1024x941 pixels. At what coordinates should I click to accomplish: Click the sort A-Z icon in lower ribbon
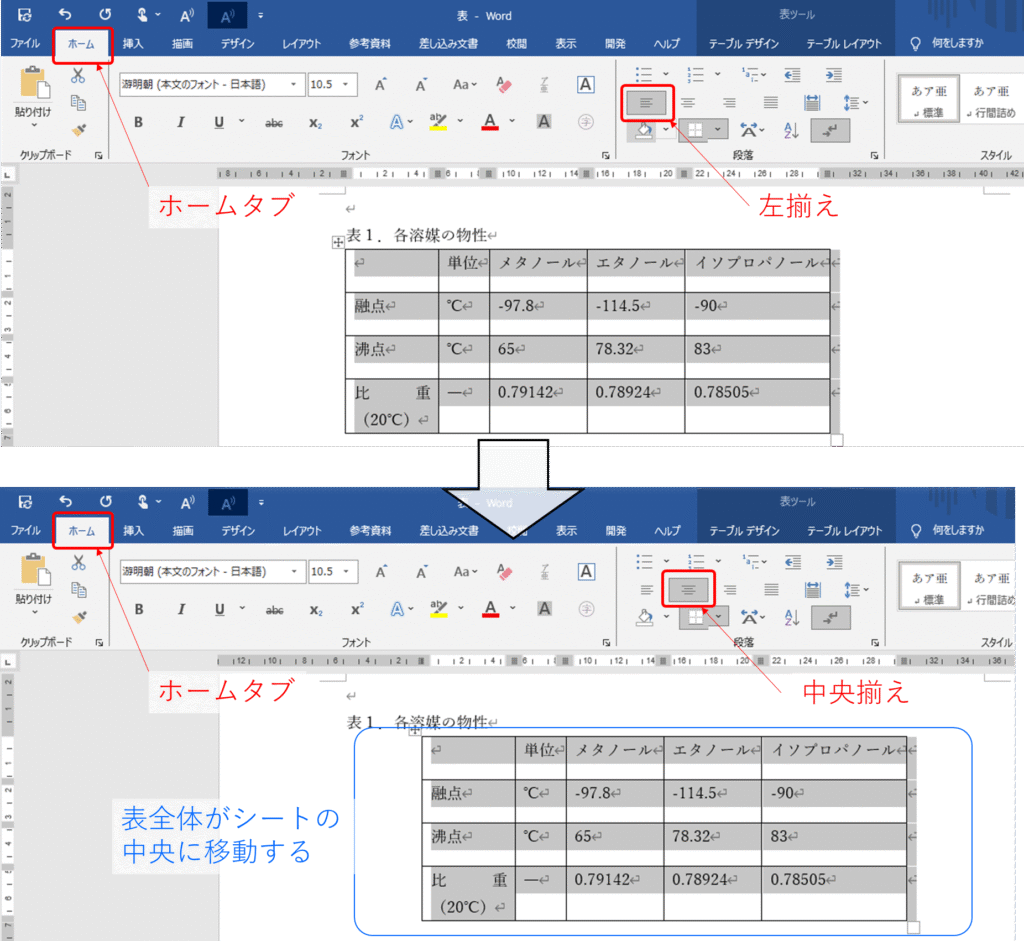(x=791, y=618)
